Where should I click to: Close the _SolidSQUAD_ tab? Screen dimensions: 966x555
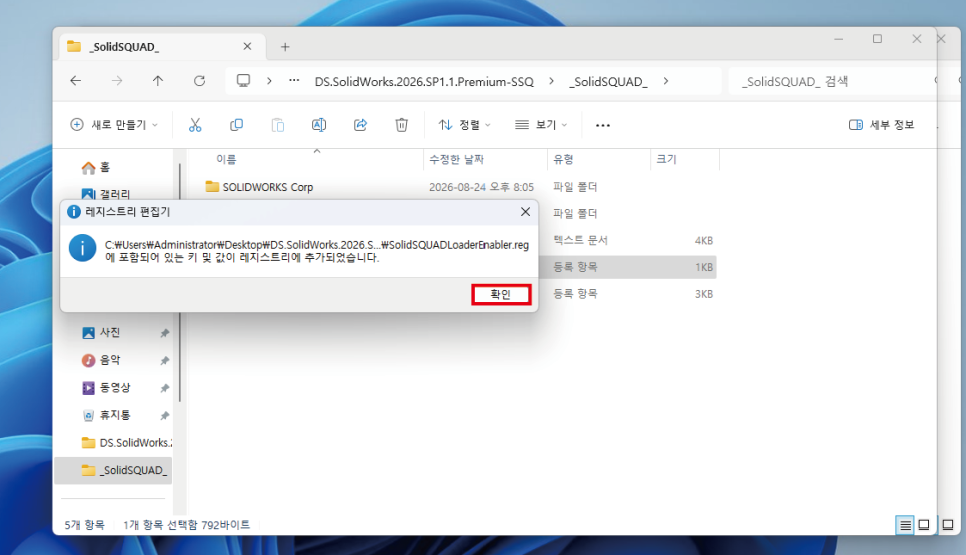(x=247, y=46)
